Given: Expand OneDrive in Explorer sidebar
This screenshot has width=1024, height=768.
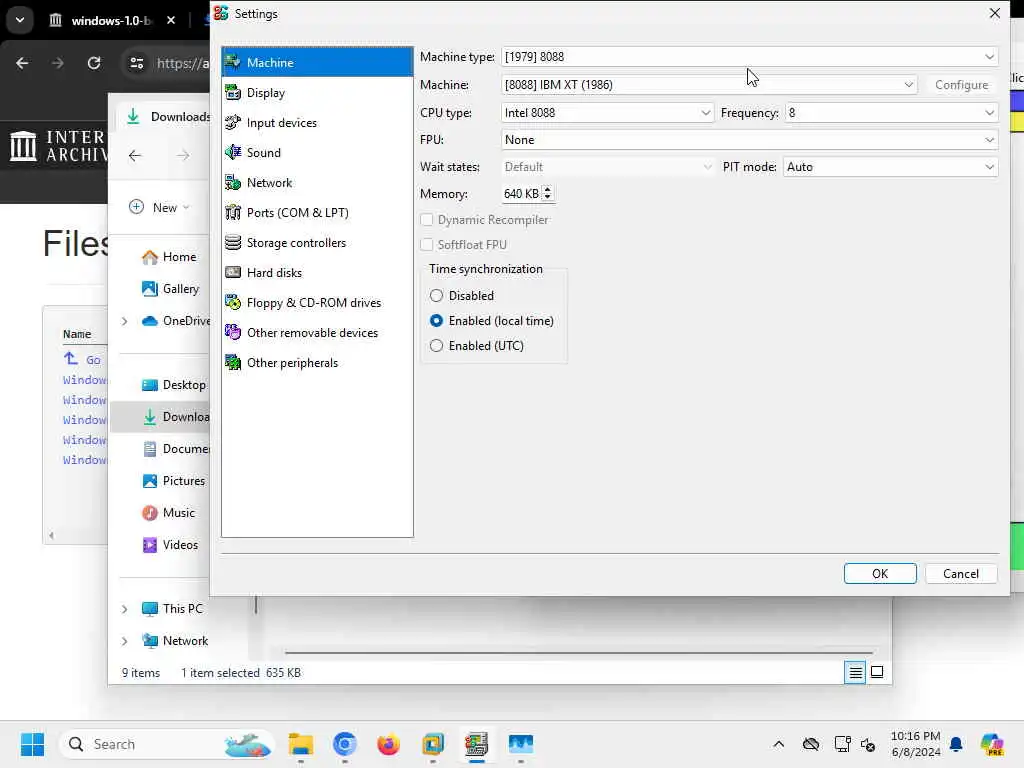Looking at the screenshot, I should point(124,321).
